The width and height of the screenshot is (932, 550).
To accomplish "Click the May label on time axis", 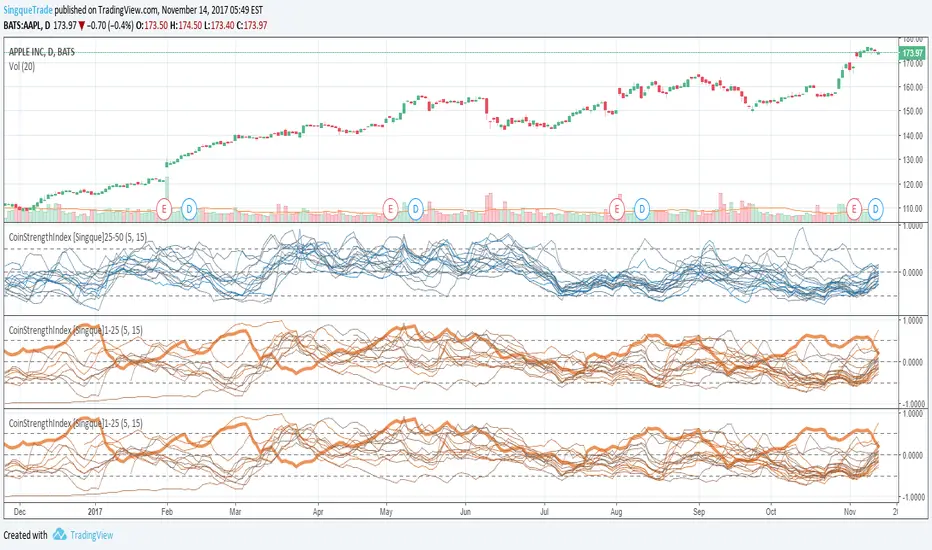I will pos(386,511).
